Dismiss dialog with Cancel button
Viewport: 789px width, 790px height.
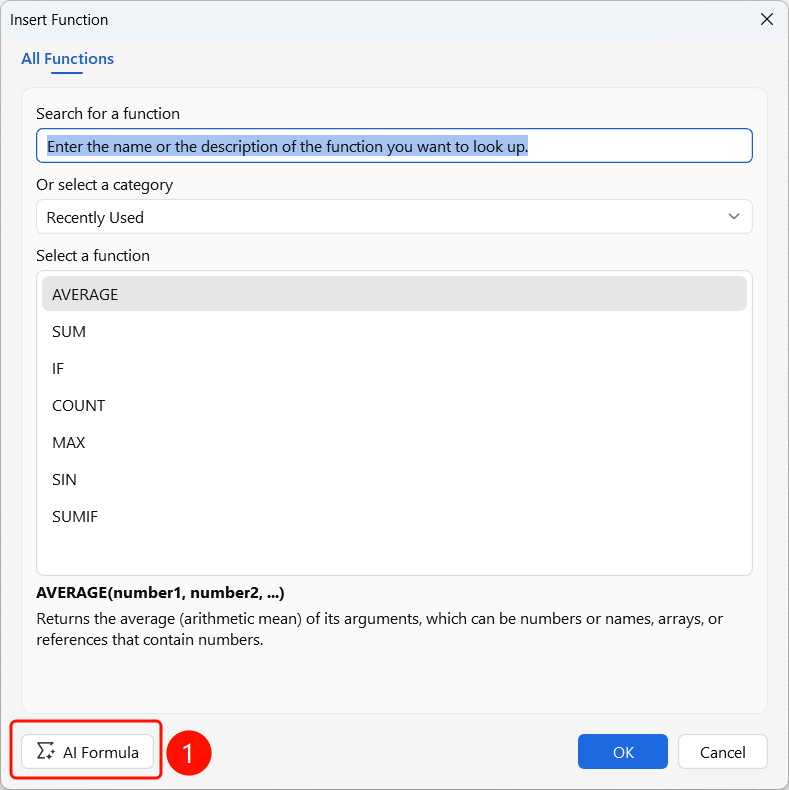722,752
